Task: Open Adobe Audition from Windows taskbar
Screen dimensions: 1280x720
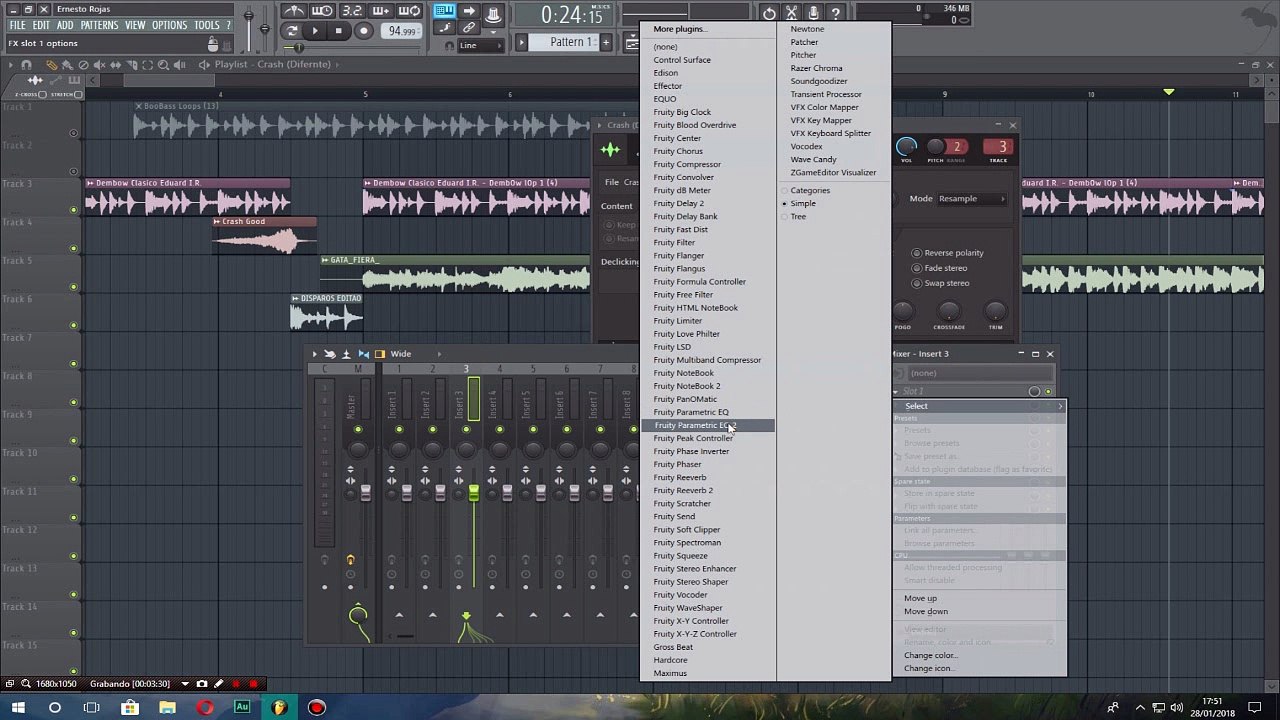Action: pos(242,708)
